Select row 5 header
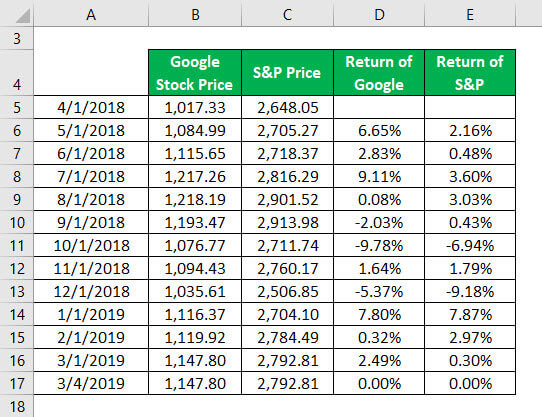The height and width of the screenshot is (417, 542). (x=17, y=107)
